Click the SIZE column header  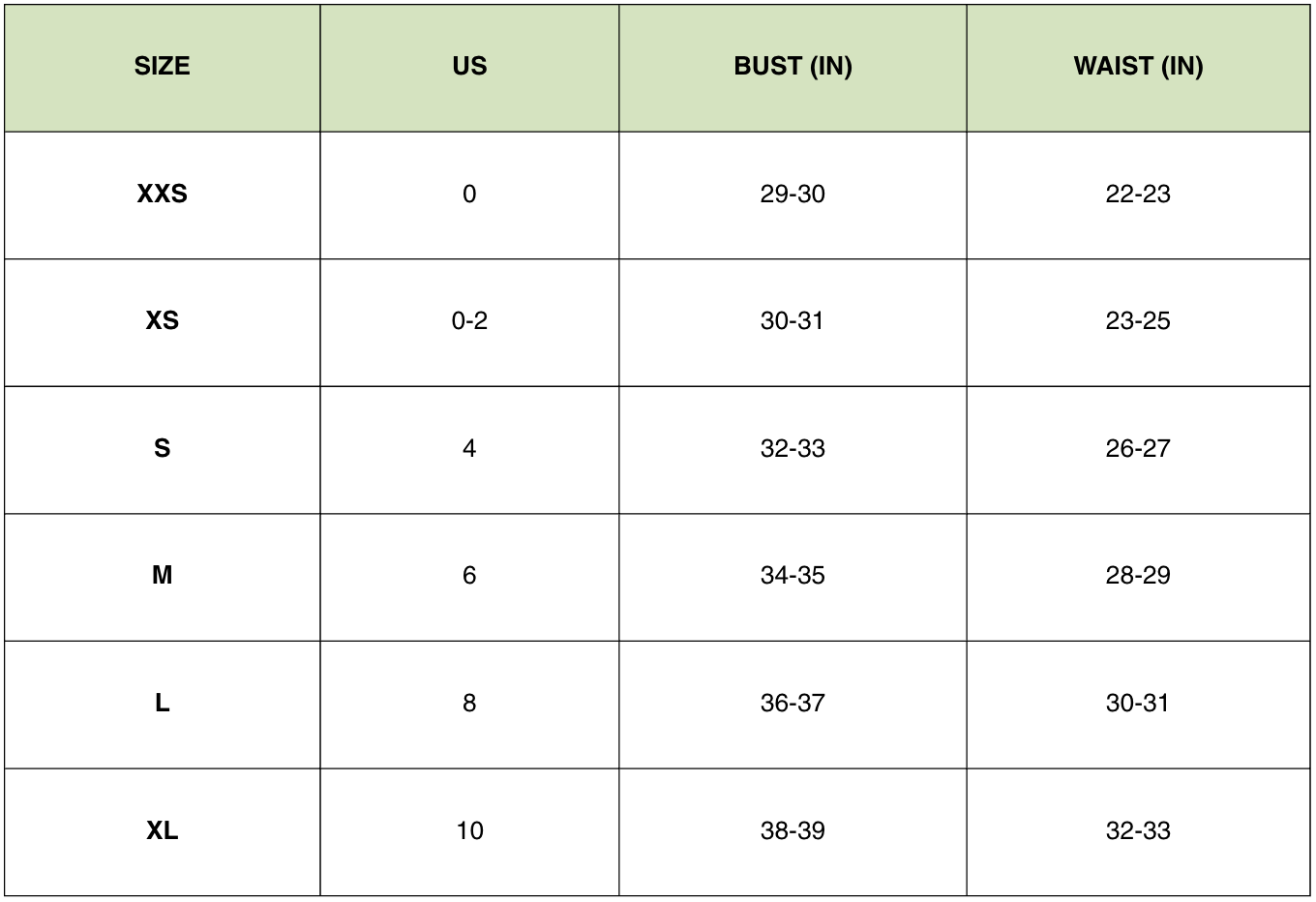162,67
